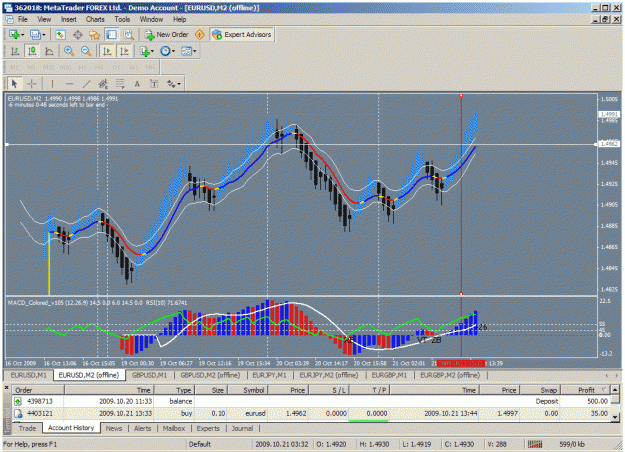Close the Terminal panel with the X
Viewport: 625px width, 452px height.
pyautogui.click(x=6, y=387)
